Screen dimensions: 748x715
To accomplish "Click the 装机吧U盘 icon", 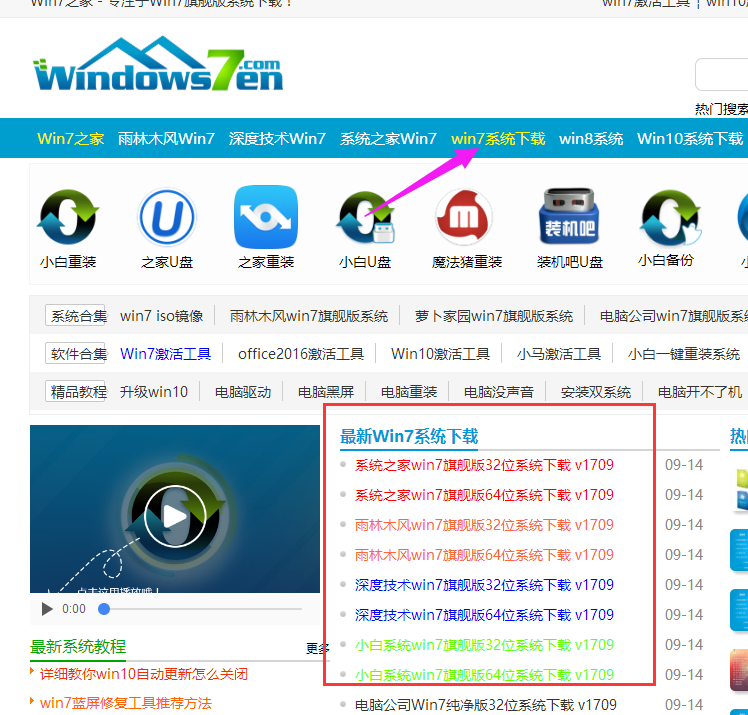I will coord(569,218).
